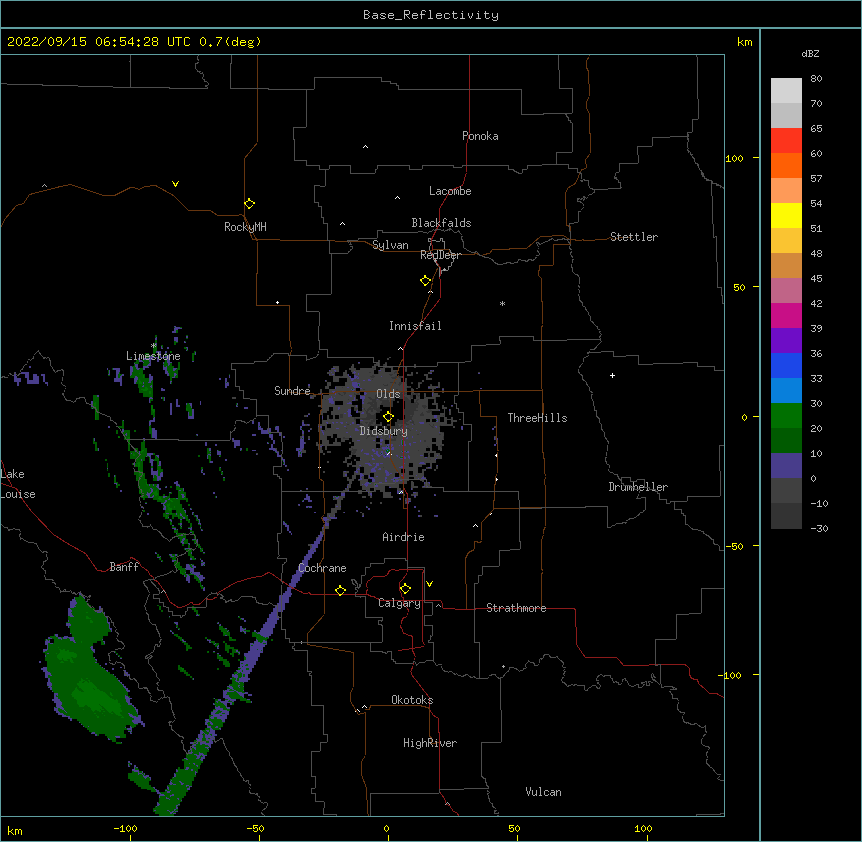Click the yellow V marker northwest of RockyMH
This screenshot has height=842, width=862.
coord(175,184)
